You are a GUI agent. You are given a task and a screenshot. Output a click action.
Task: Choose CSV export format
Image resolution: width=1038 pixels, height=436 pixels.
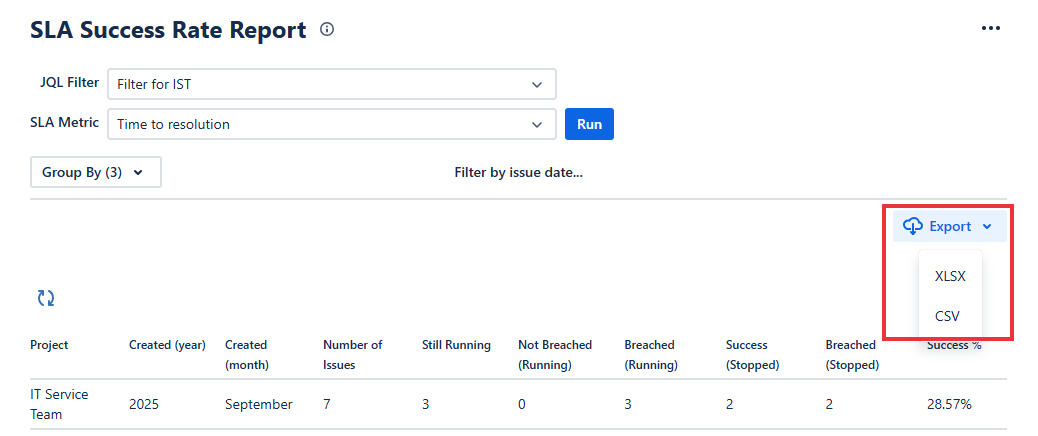click(946, 315)
